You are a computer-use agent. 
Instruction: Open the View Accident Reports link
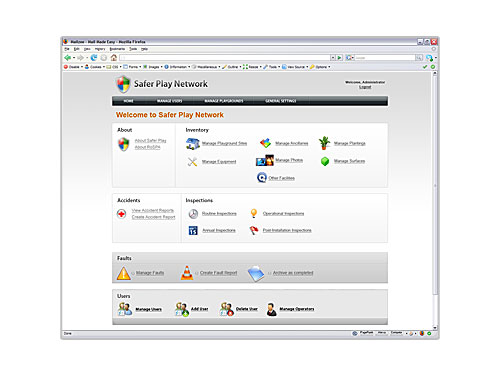pos(153,210)
